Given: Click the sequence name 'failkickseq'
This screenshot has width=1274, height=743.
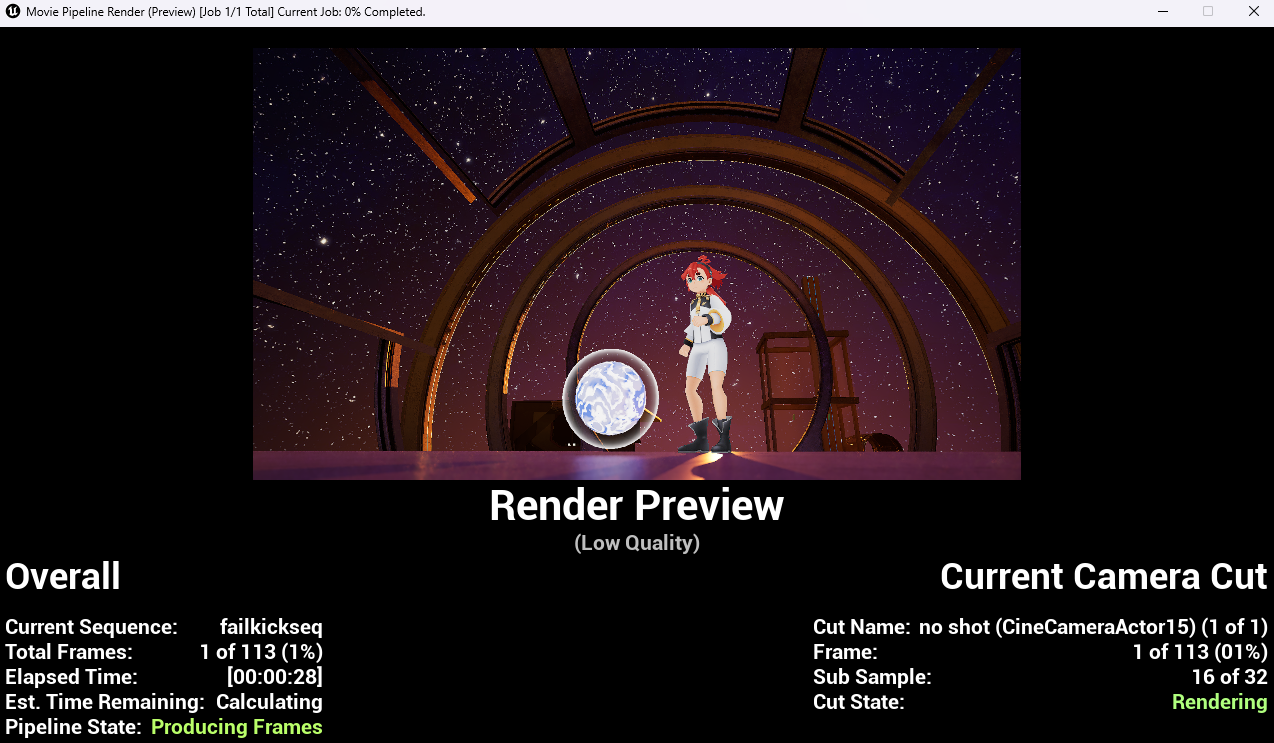Looking at the screenshot, I should point(271,627).
